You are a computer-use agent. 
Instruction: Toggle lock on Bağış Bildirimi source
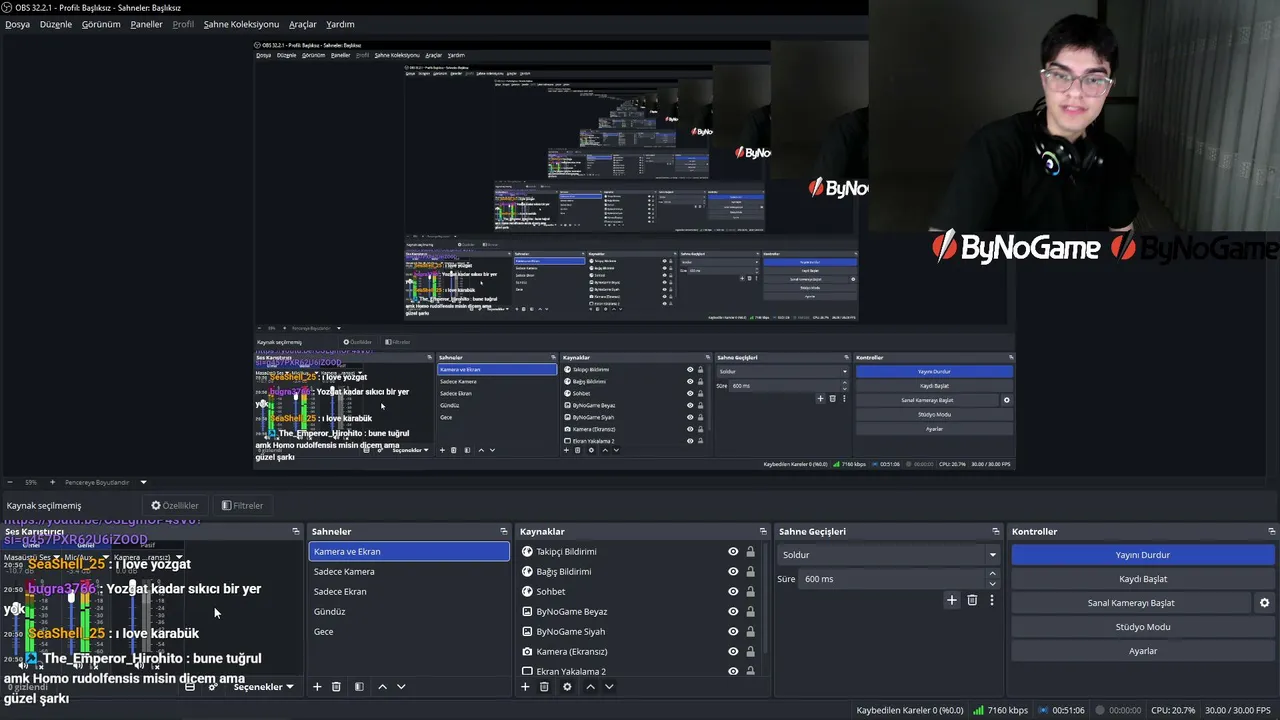click(x=750, y=571)
